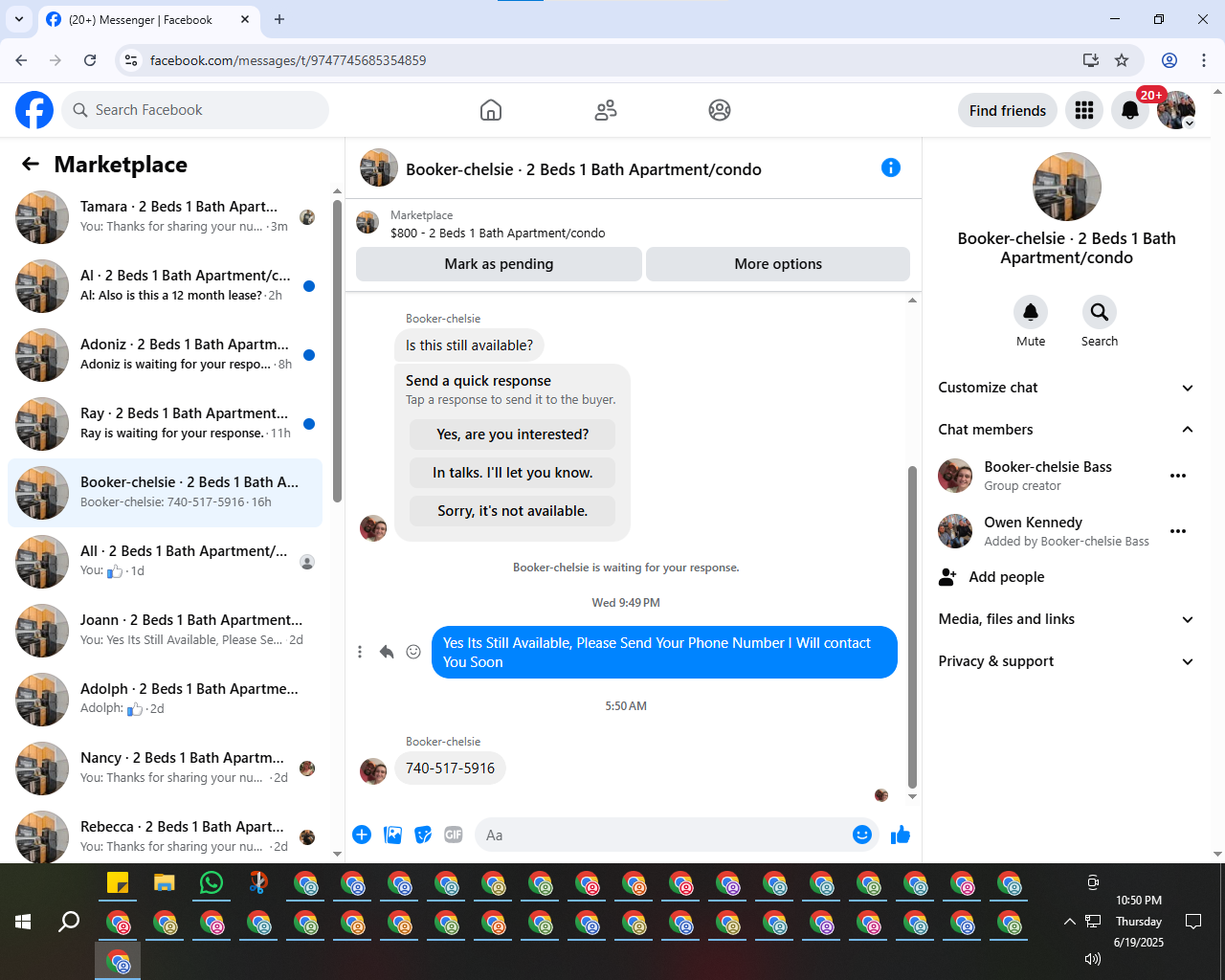1225x980 pixels.
Task: Open Windows Start menu
Action: point(23,922)
